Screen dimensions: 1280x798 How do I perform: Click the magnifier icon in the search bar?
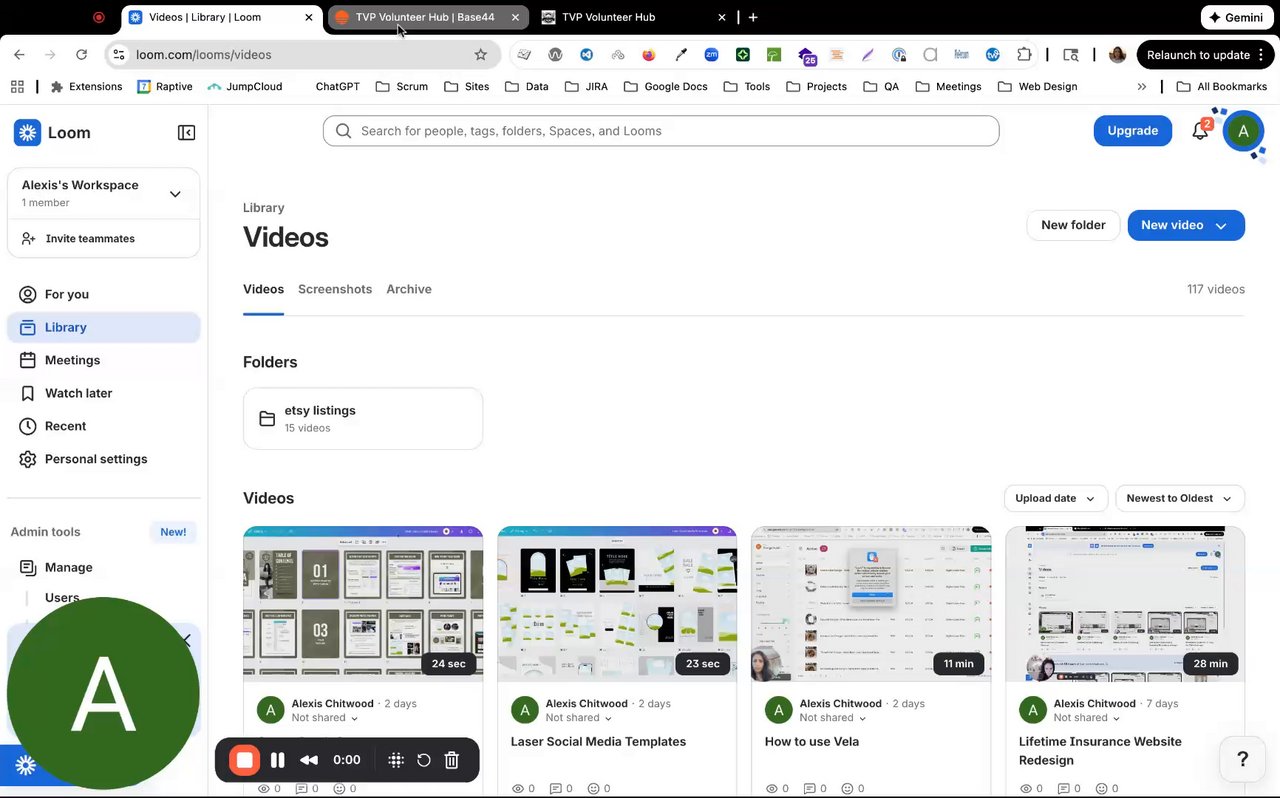click(344, 131)
